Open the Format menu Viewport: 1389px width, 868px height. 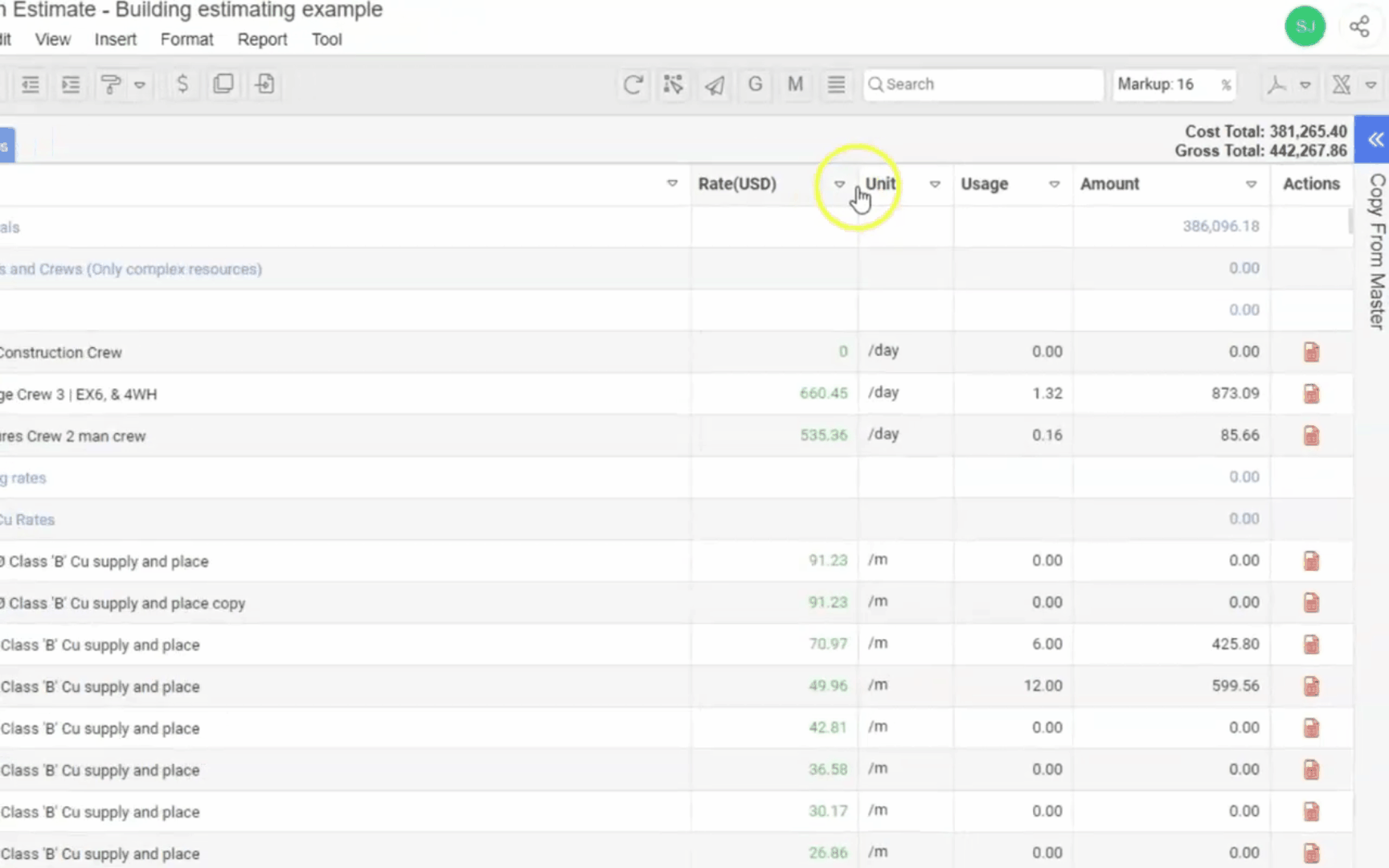pos(186,39)
